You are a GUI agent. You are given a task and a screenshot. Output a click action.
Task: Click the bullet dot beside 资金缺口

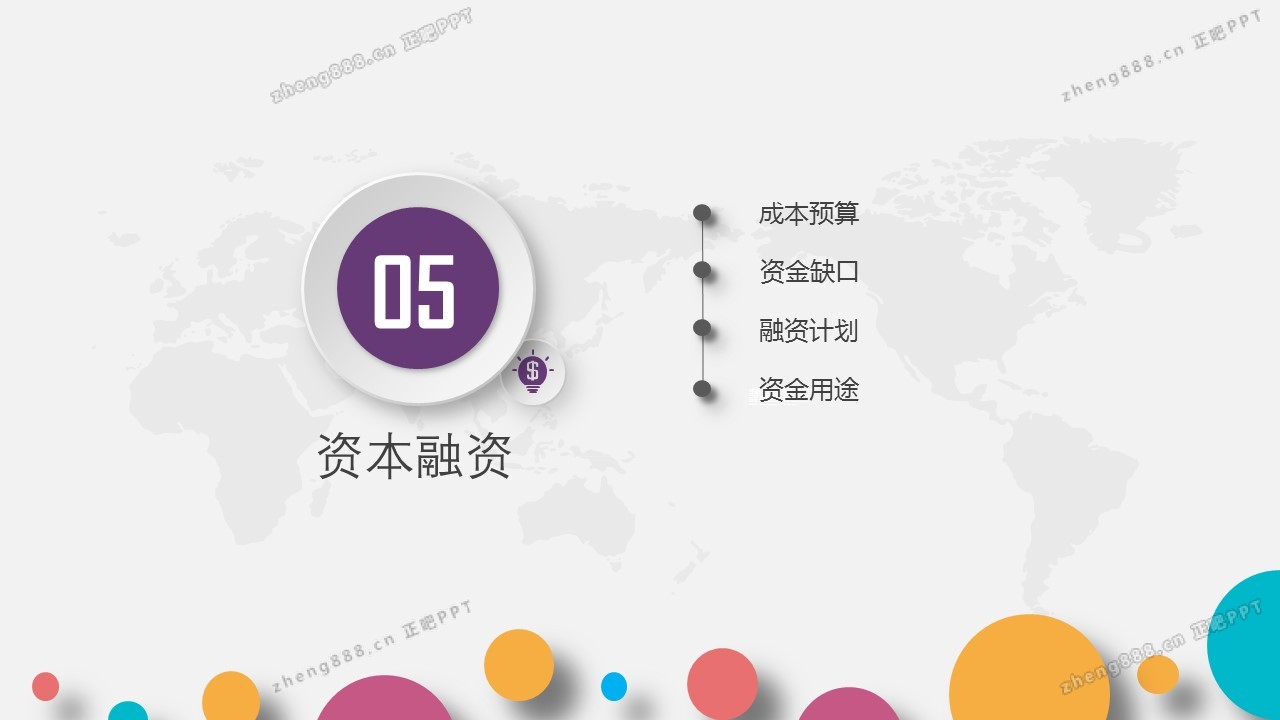702,270
